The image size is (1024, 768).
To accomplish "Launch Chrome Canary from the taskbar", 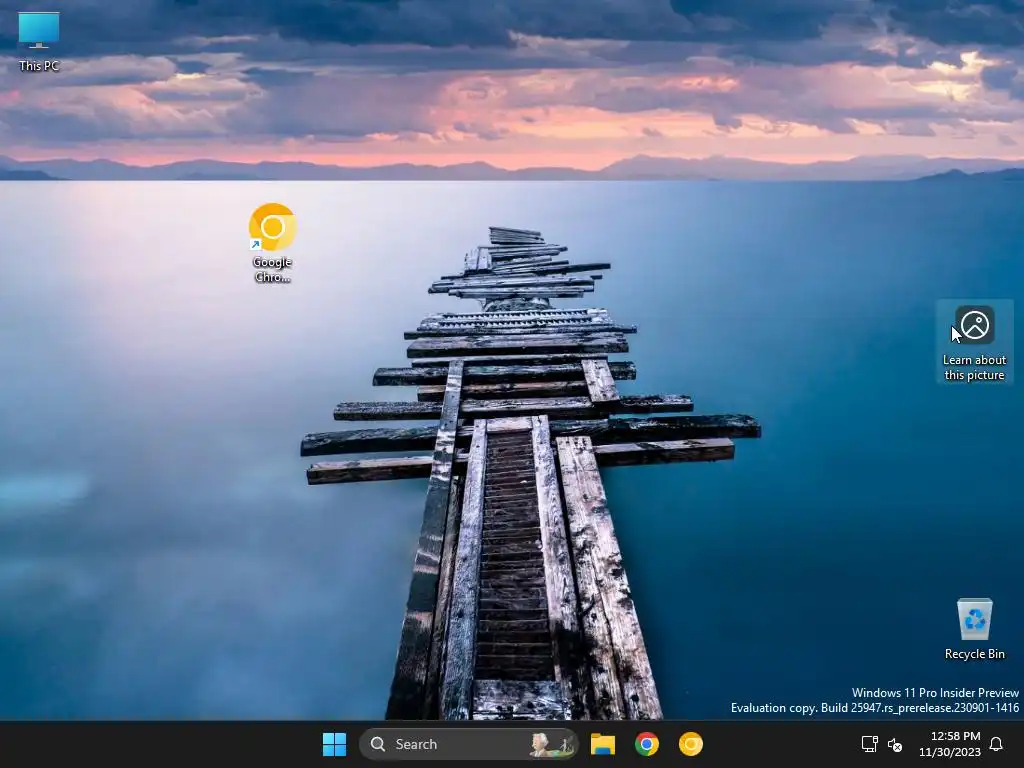I will pos(690,744).
